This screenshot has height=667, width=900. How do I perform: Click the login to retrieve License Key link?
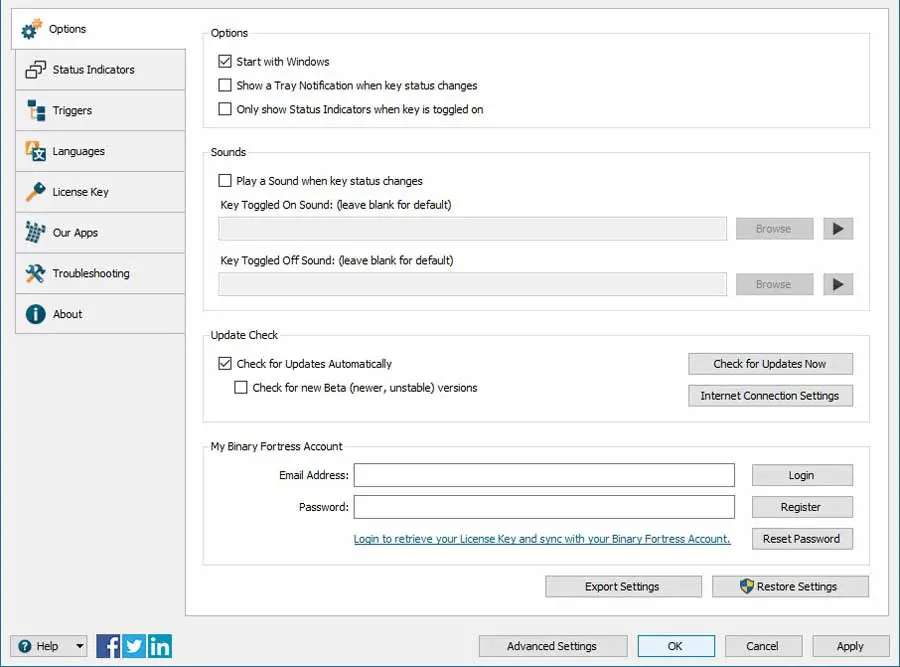click(x=542, y=539)
